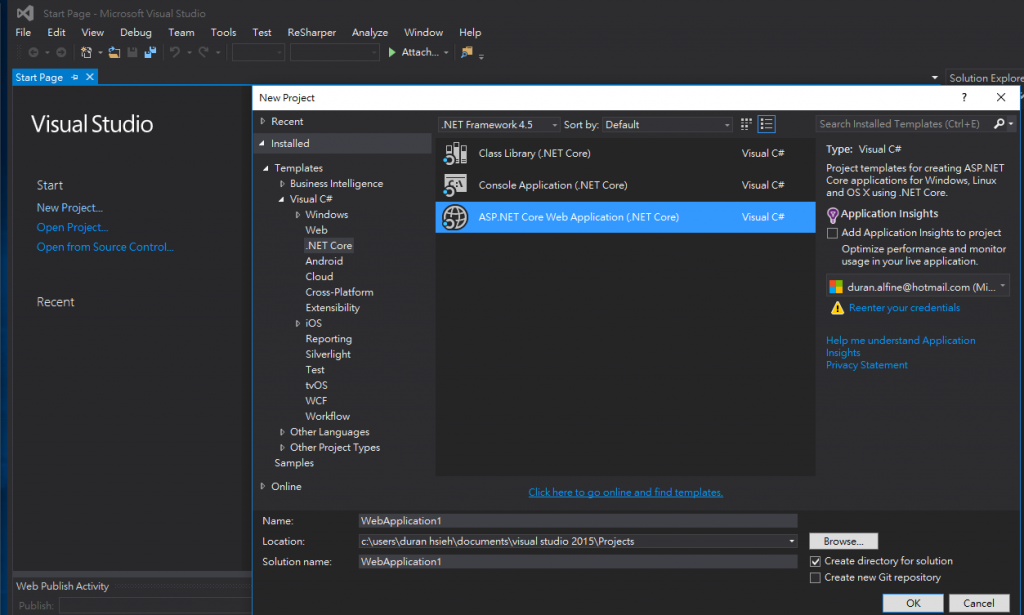Viewport: 1024px width, 615px height.
Task: Expand the Business Intelligence node
Action: (282, 184)
